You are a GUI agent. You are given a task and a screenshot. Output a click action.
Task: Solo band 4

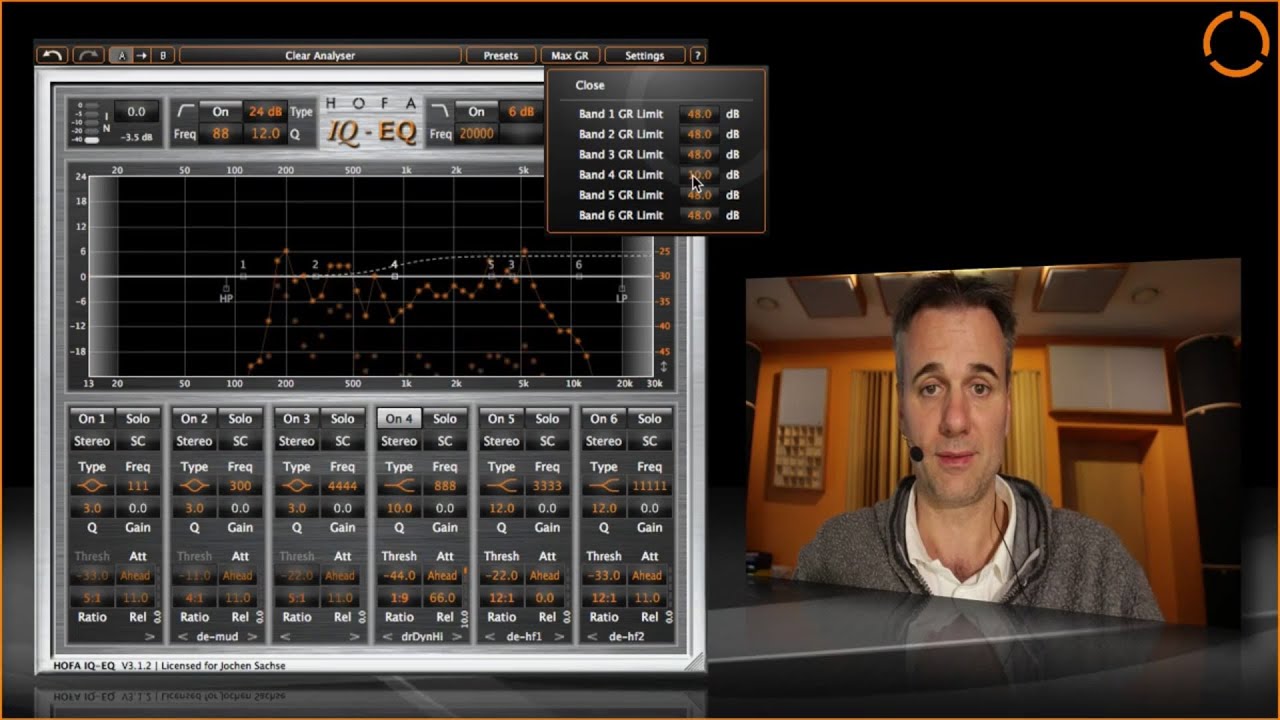[445, 419]
